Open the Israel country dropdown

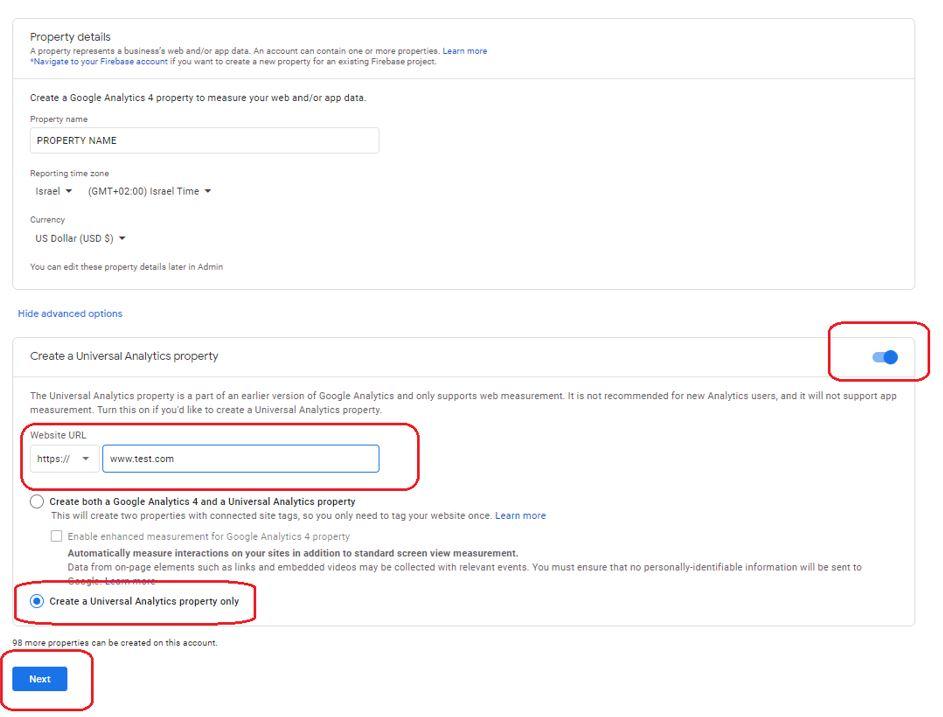tap(54, 191)
